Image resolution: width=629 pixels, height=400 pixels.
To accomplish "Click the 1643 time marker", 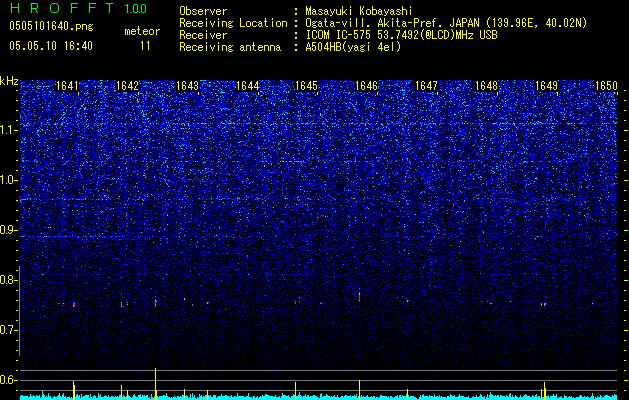I will (187, 86).
